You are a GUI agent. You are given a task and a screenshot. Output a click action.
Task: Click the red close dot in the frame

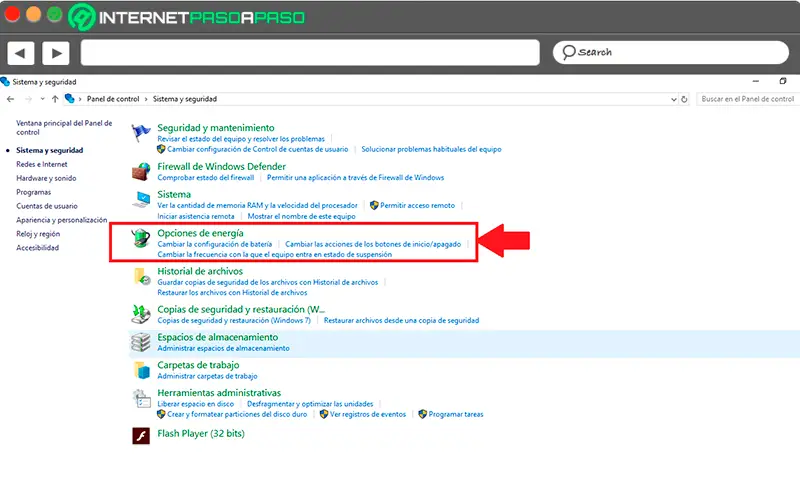12,14
